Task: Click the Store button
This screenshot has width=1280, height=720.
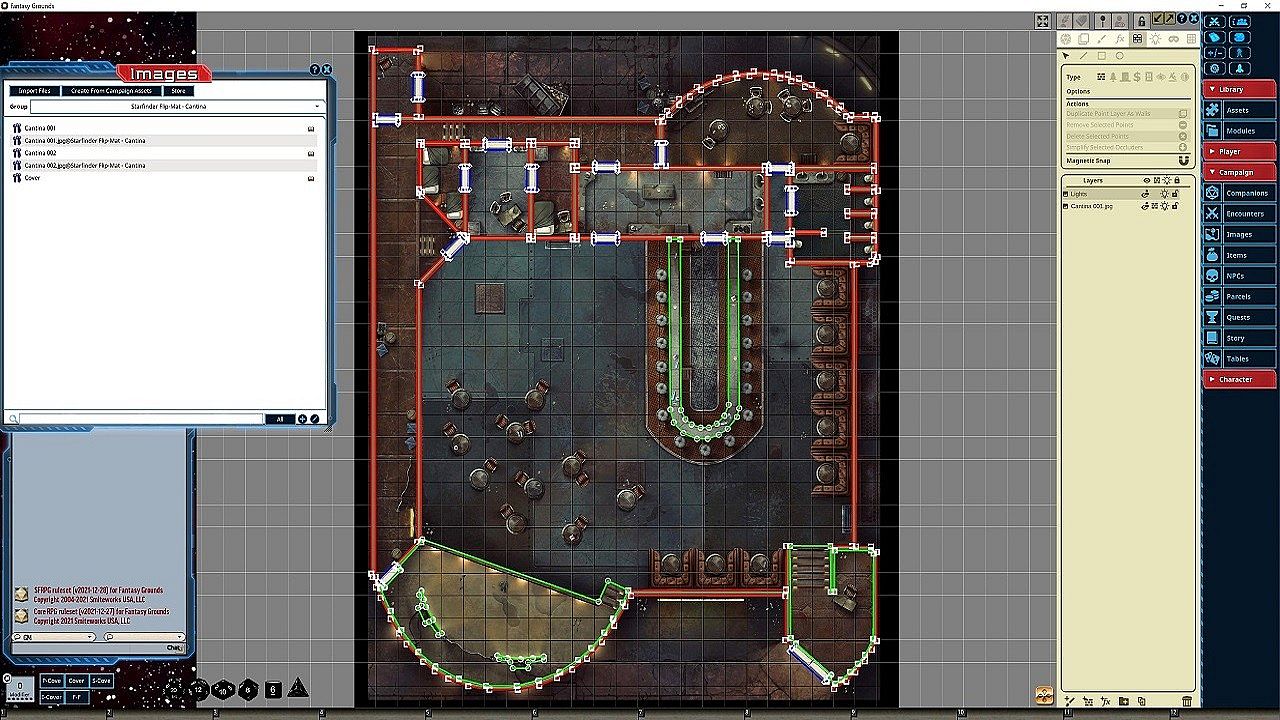Action: (178, 91)
